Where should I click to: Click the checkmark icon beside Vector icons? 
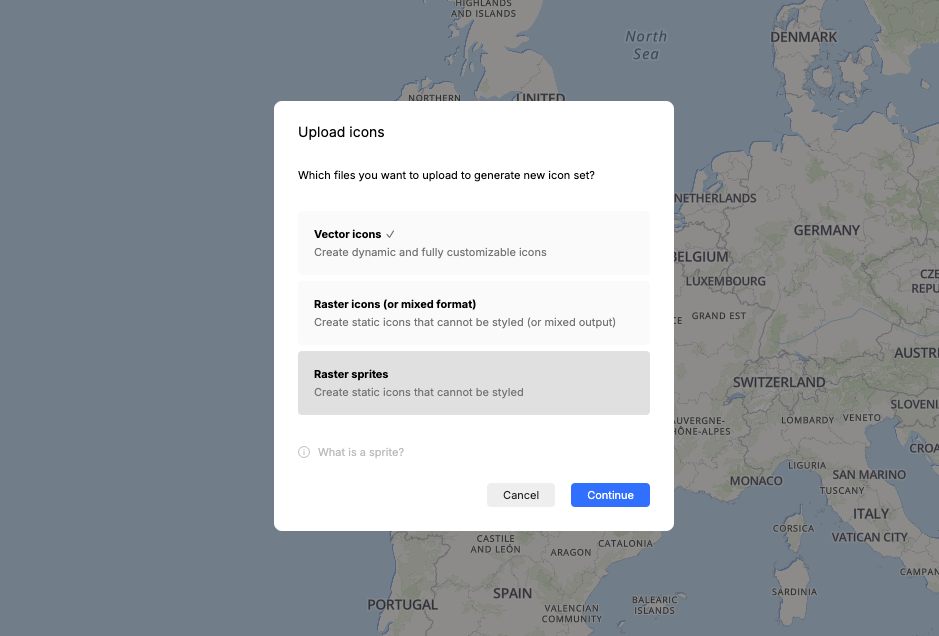pos(391,234)
